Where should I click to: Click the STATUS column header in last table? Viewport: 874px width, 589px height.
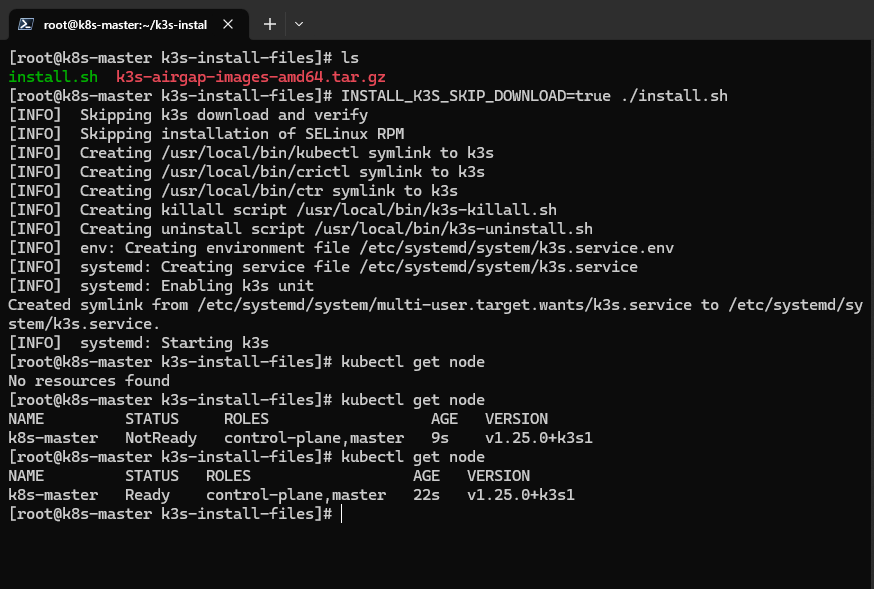152,476
